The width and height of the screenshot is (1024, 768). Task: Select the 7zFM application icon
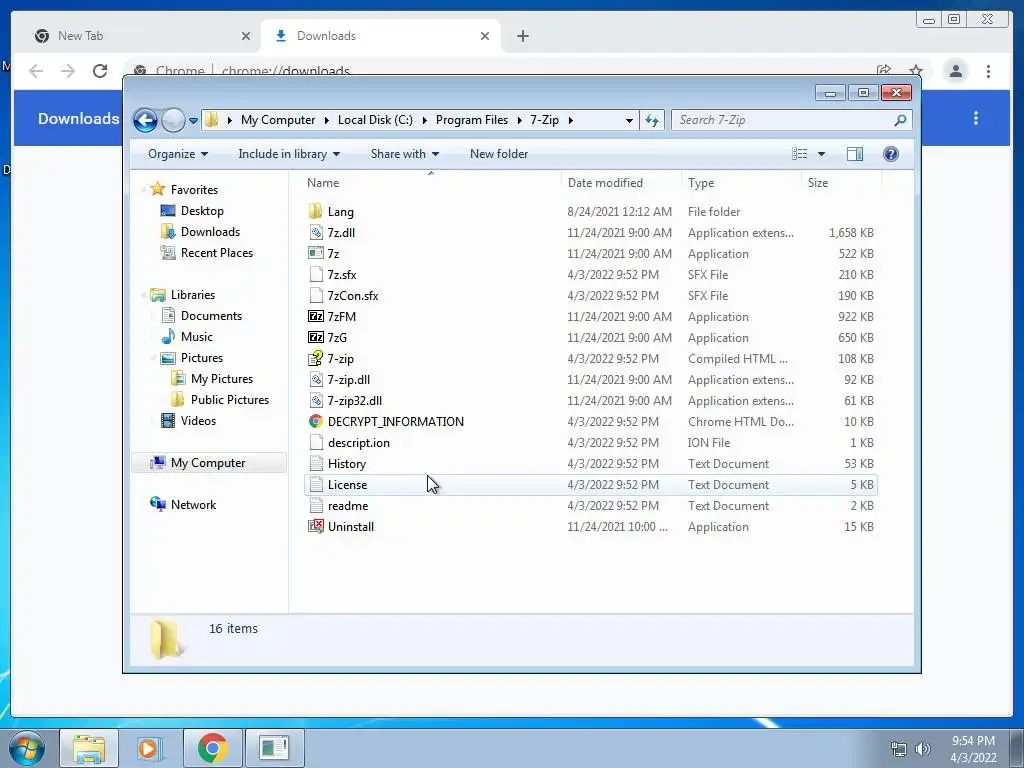[x=315, y=316]
